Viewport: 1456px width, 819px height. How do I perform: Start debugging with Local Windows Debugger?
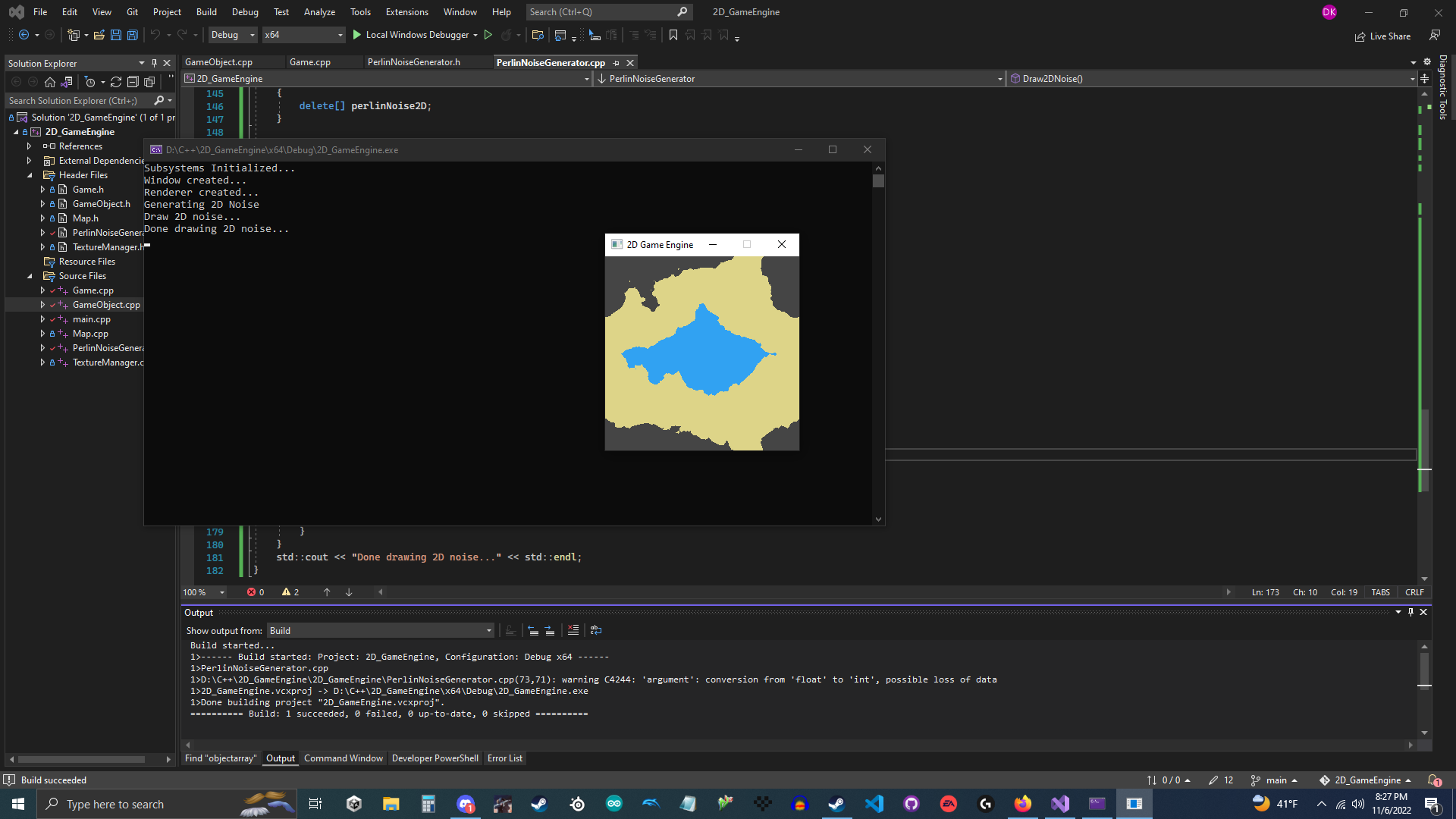pos(416,35)
